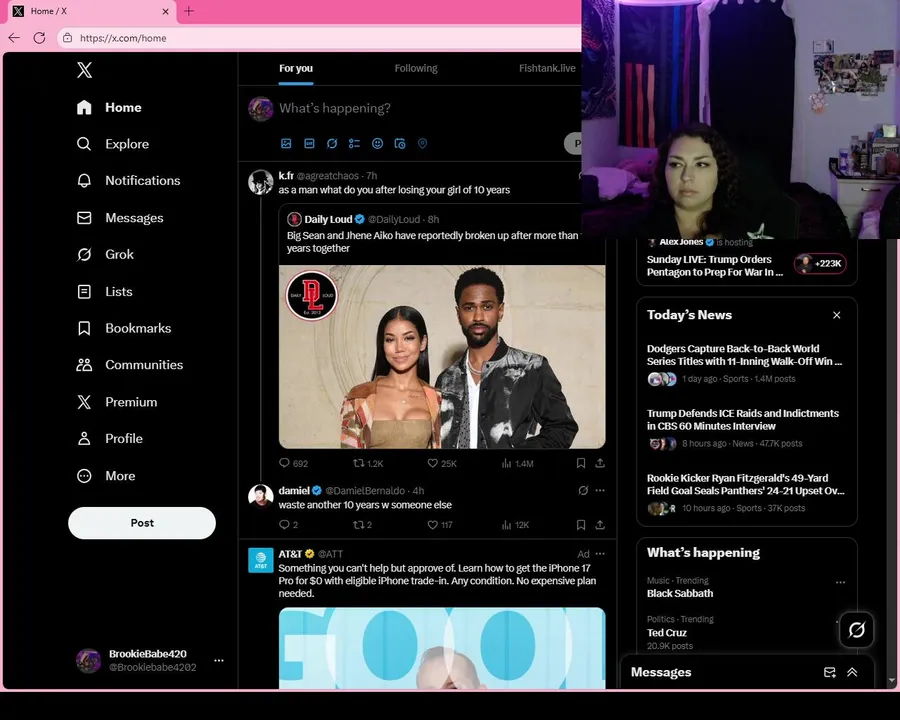The height and width of the screenshot is (720, 900).
Task: Switch to the Fishtank.live tab
Action: point(547,68)
